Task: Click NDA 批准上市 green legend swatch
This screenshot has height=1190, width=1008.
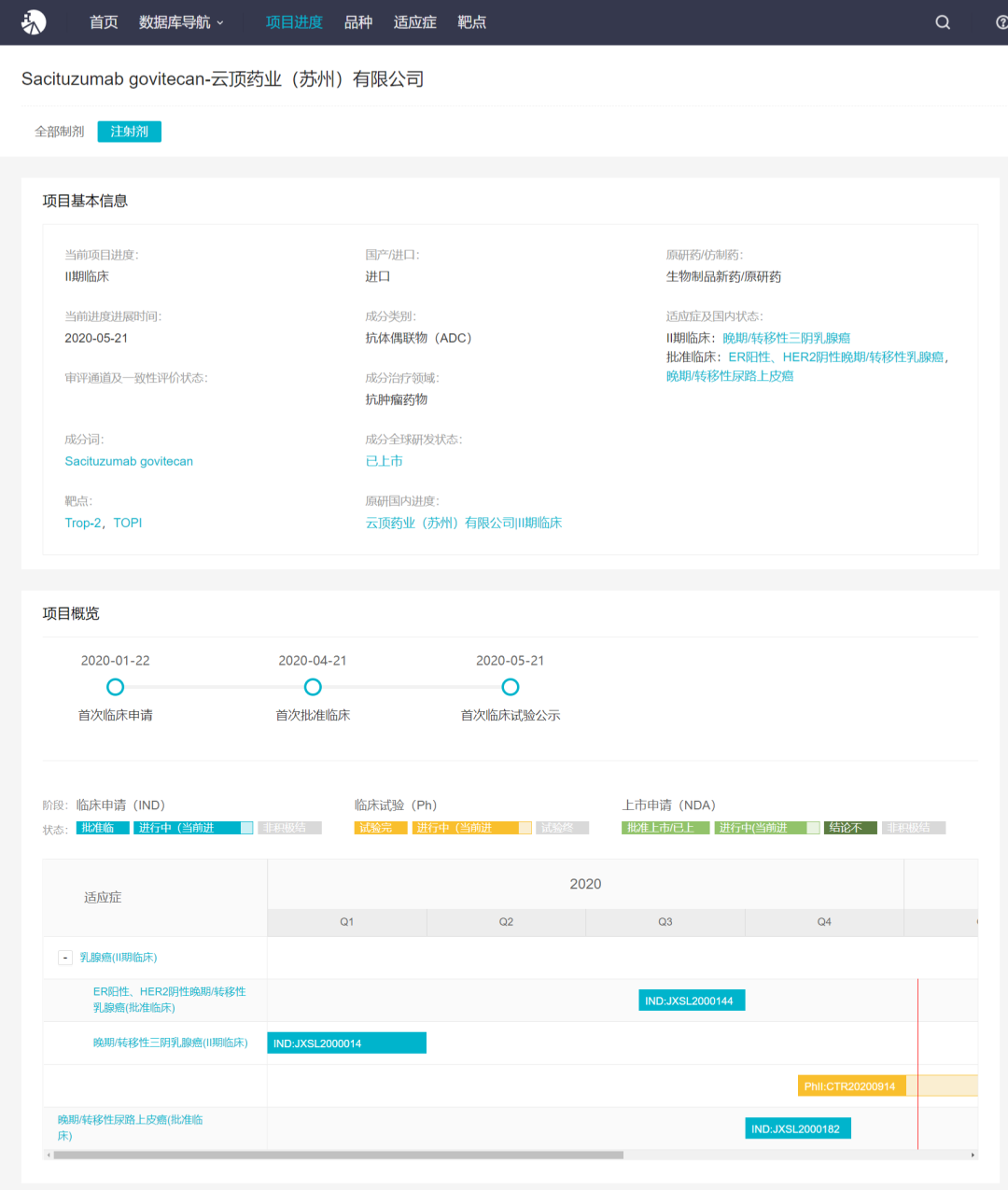Action: click(665, 828)
